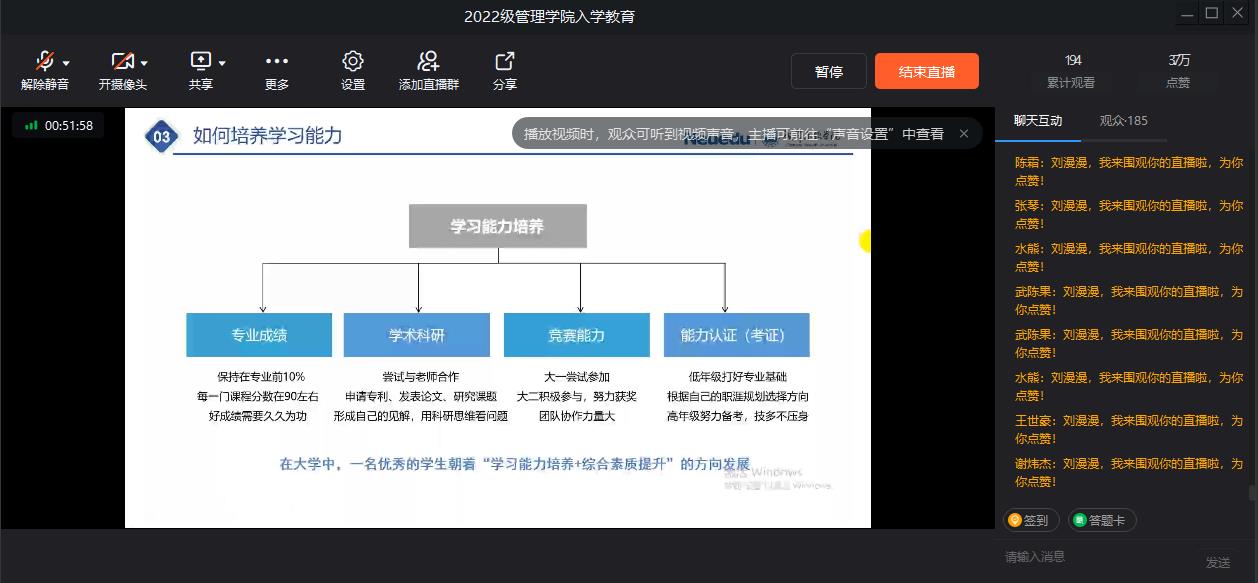Turn on the camera
This screenshot has height=583, width=1258.
pyautogui.click(x=122, y=70)
